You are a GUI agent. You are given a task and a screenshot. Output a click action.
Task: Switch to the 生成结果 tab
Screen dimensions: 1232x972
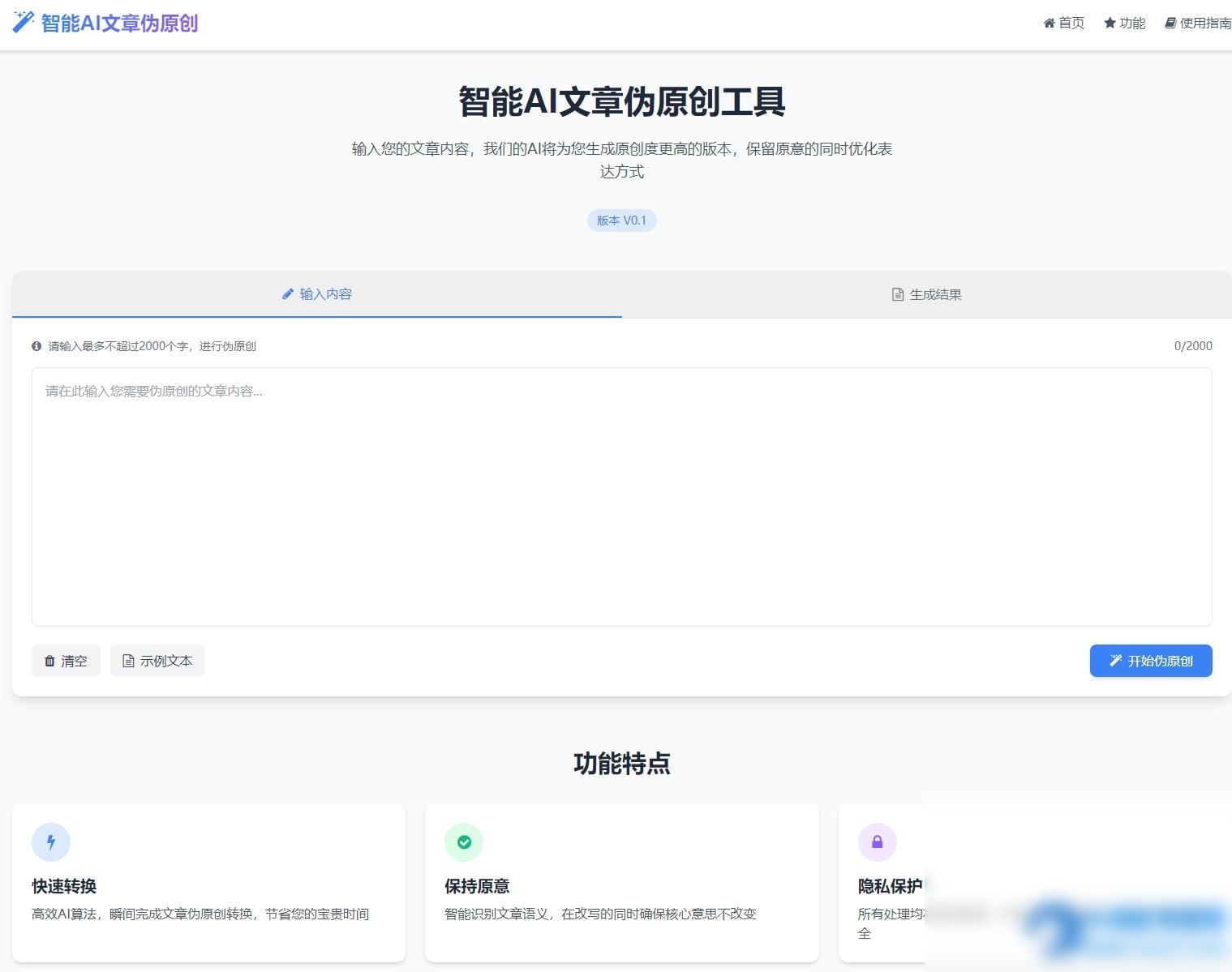pos(925,293)
